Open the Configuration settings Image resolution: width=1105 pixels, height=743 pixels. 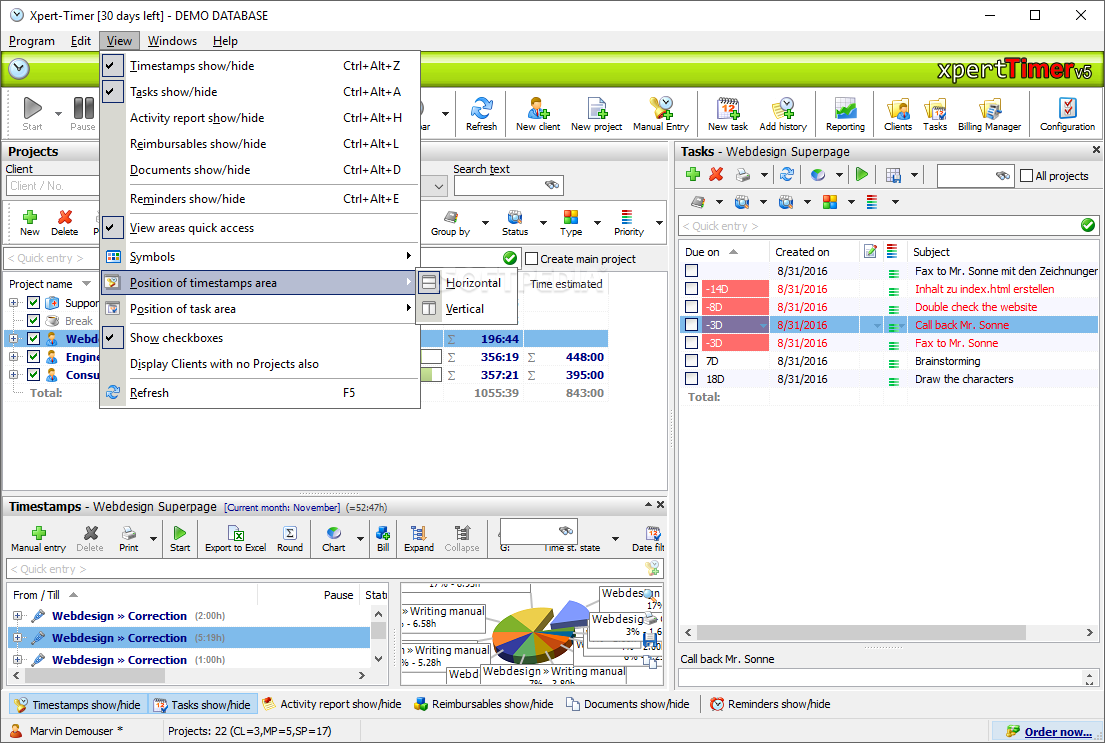[x=1068, y=113]
